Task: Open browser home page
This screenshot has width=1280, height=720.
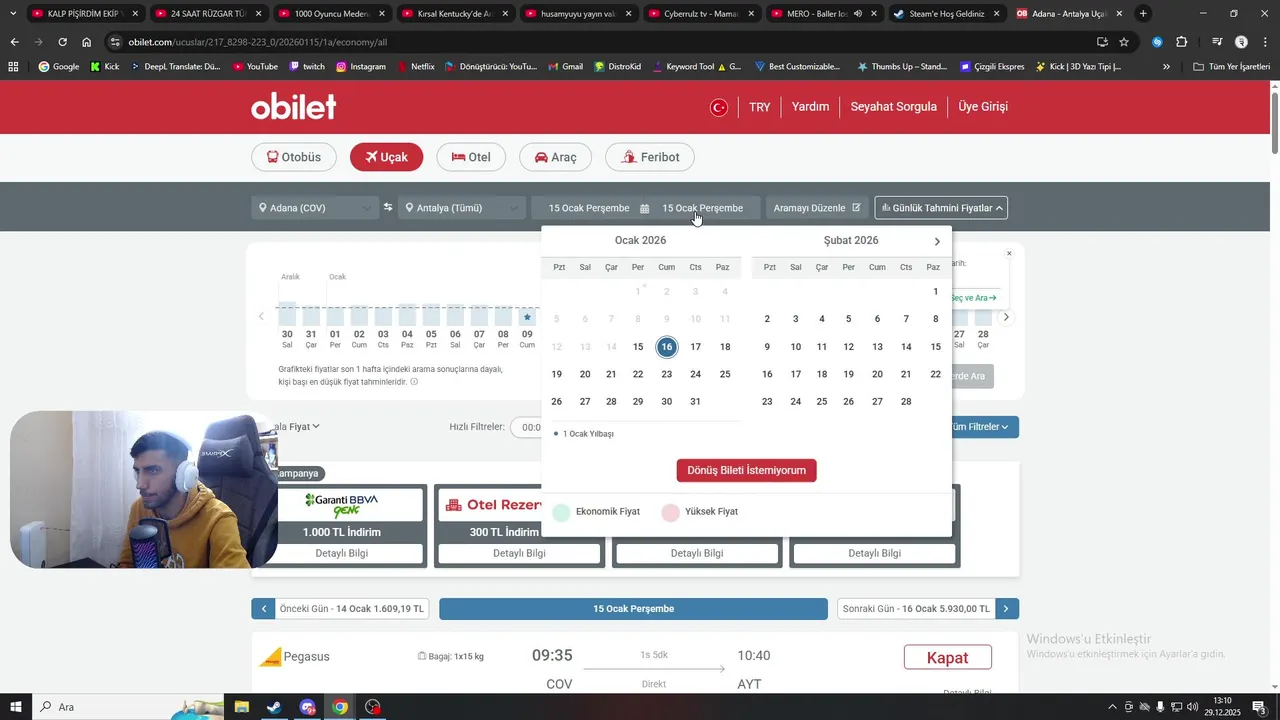Action: (x=87, y=42)
